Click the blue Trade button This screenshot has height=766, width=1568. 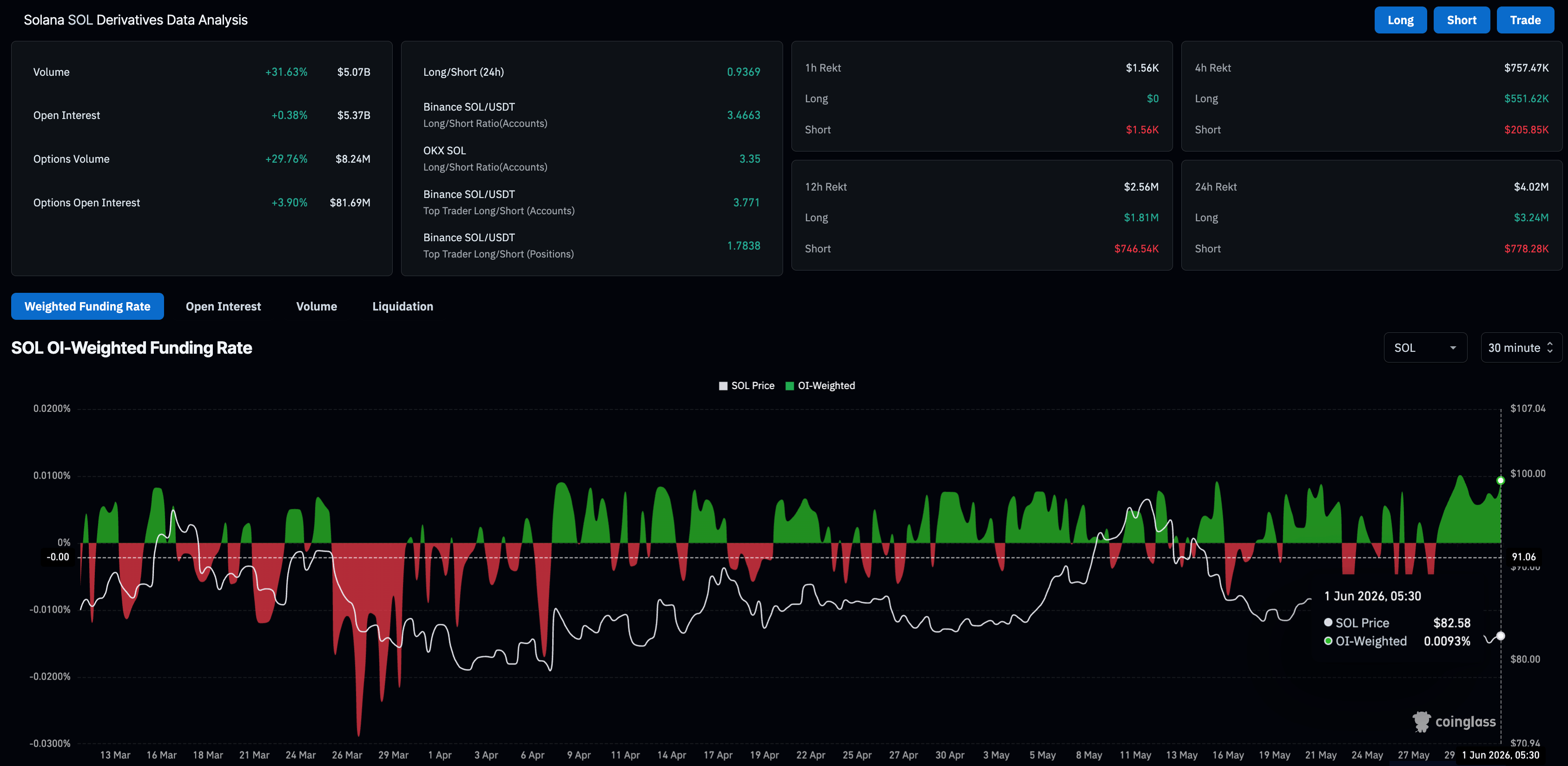1525,20
